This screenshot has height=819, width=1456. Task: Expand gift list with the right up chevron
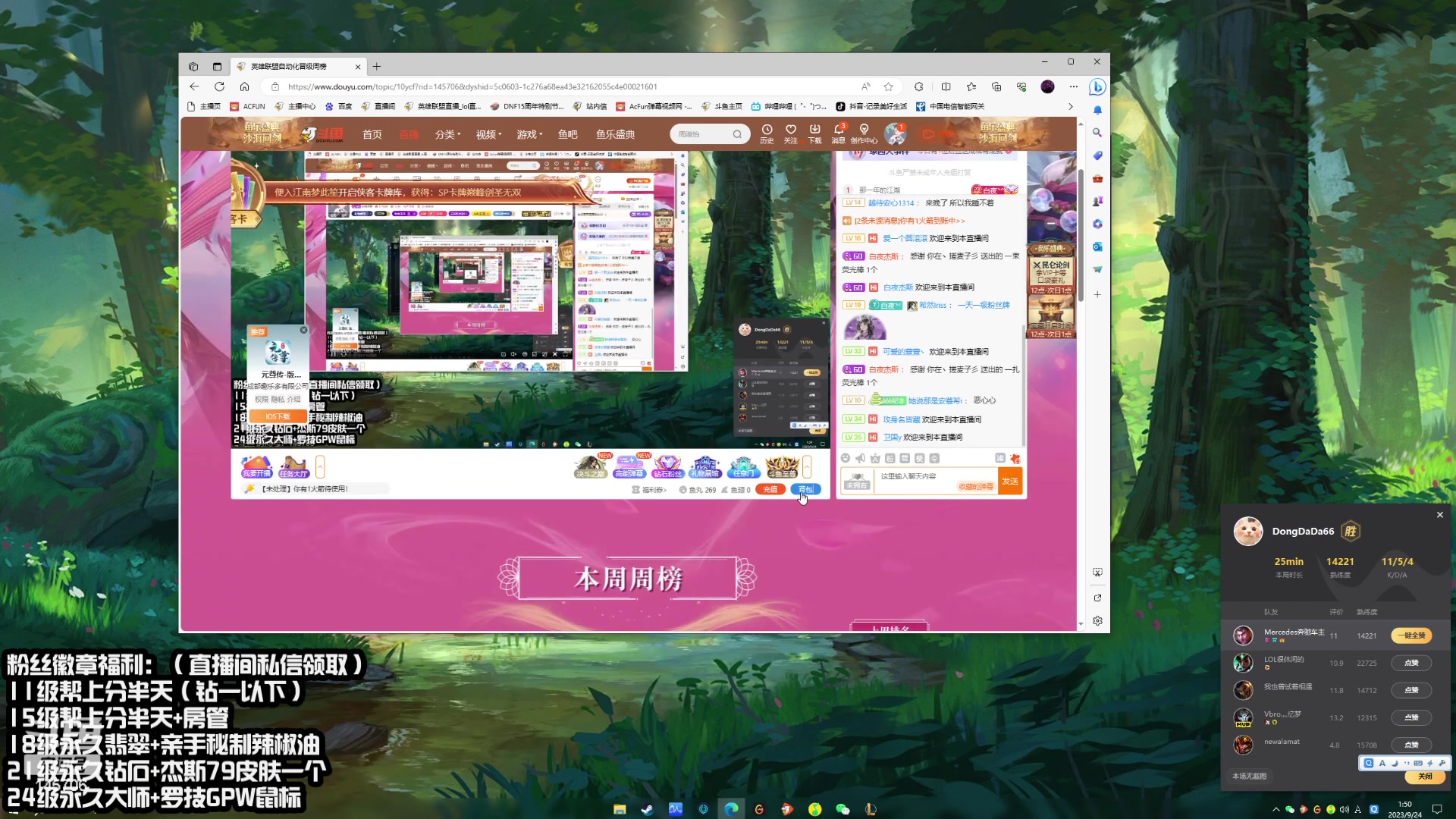pos(807,466)
